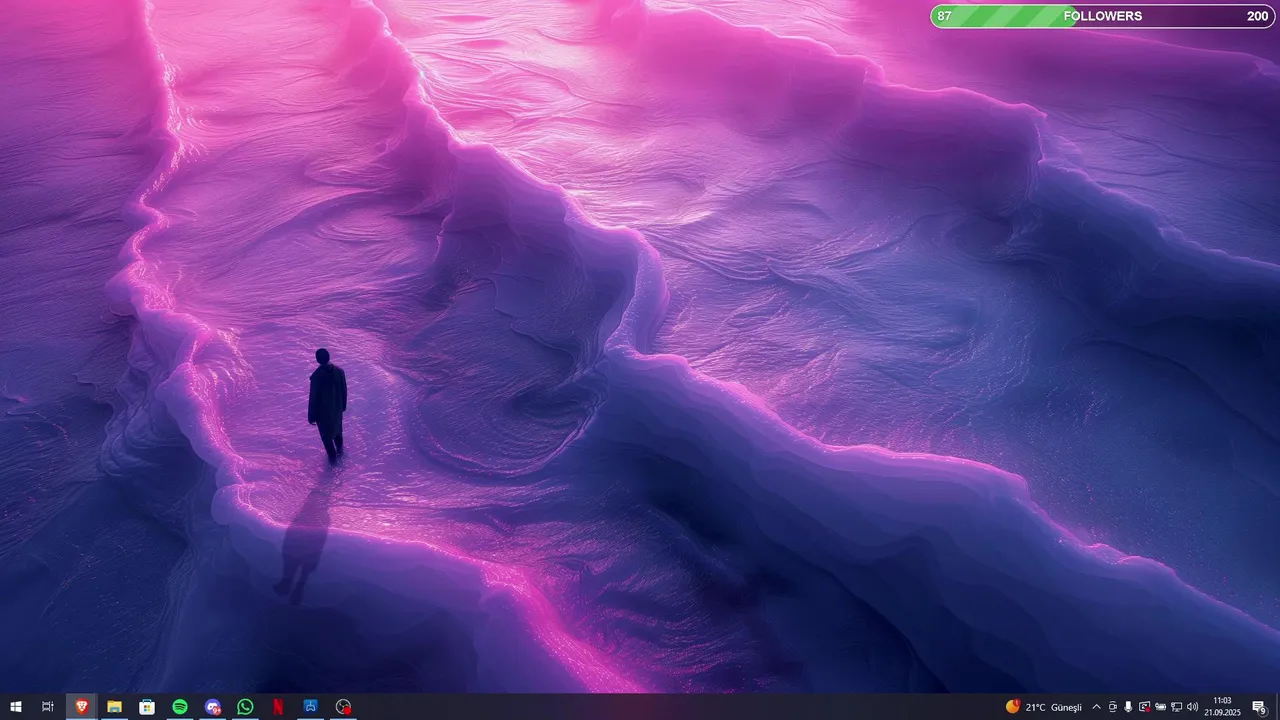The width and height of the screenshot is (1280, 720).
Task: Open the notification center with 9 notifications
Action: (x=1260, y=707)
